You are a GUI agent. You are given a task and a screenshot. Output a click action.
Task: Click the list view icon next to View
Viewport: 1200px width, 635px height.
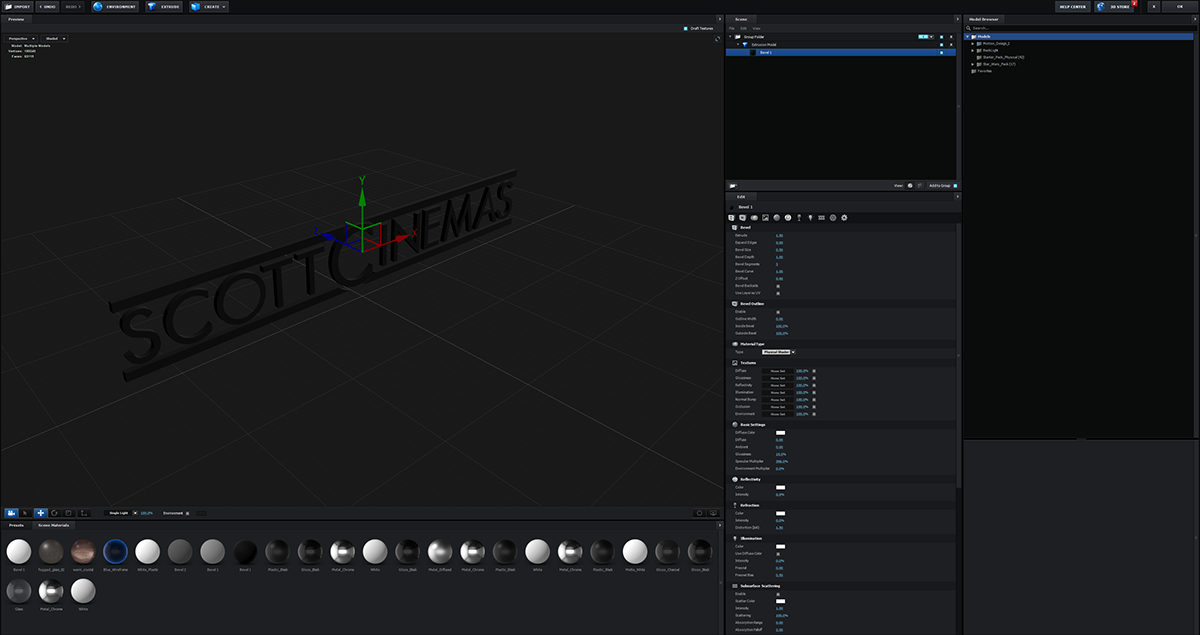tap(920, 185)
